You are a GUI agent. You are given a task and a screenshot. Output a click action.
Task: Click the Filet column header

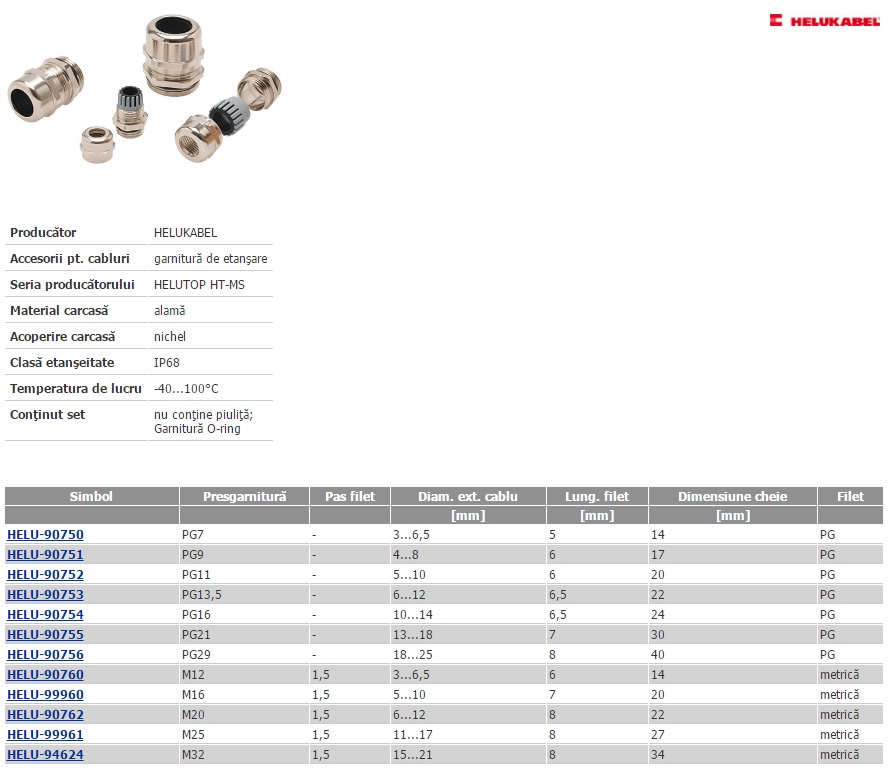[850, 496]
